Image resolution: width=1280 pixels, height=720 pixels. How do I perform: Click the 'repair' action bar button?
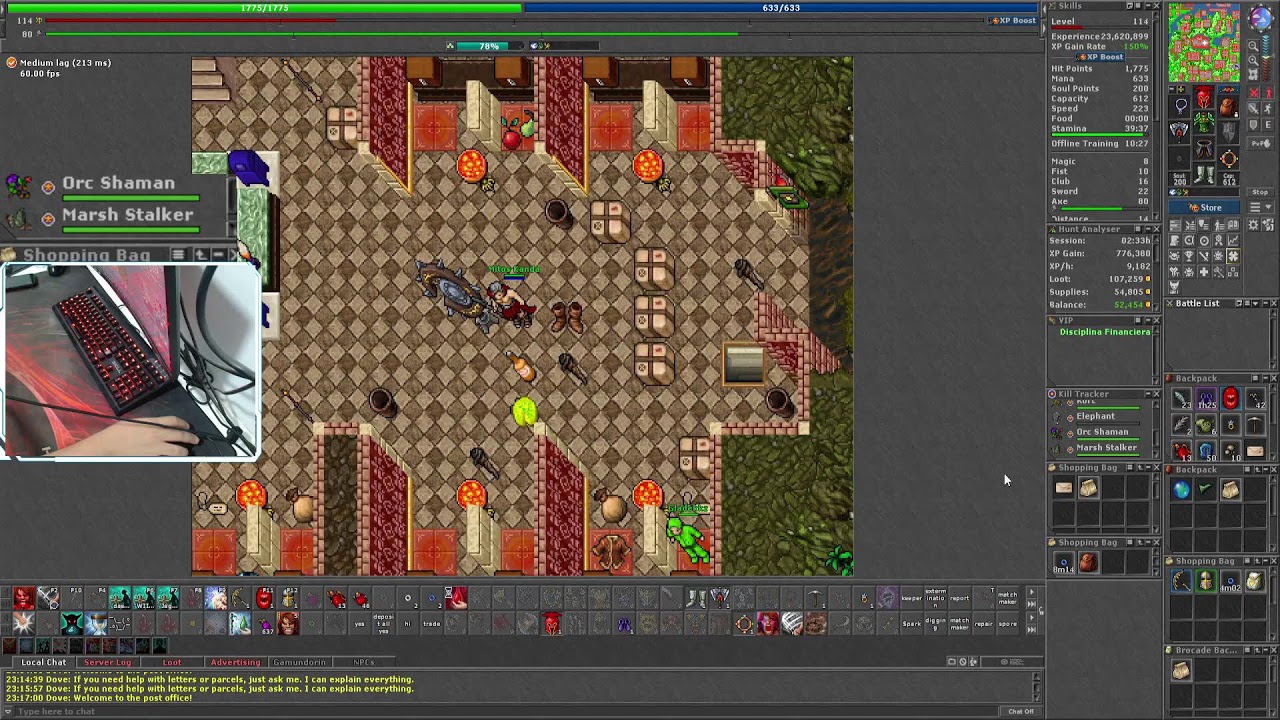984,624
